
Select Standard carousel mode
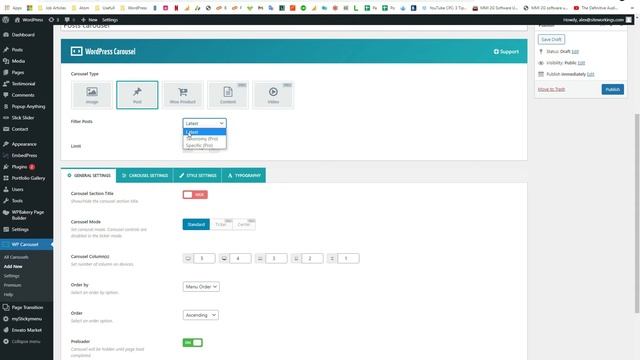196,224
